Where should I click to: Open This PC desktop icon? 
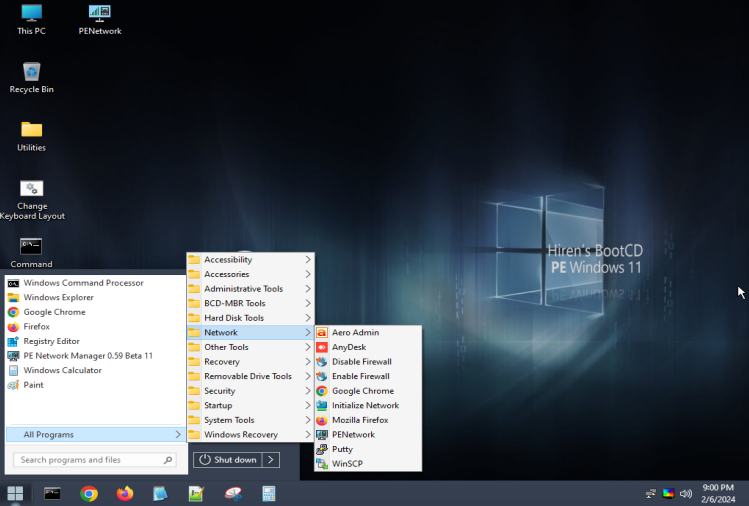[32, 19]
